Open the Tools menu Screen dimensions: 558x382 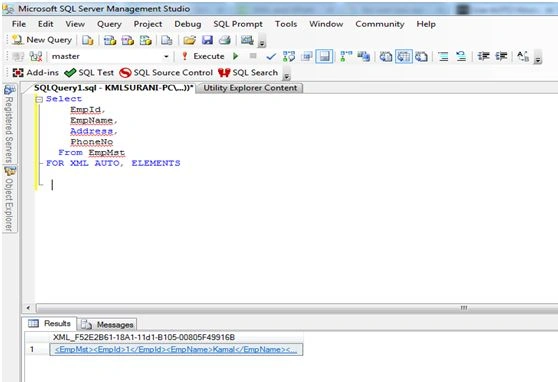pos(286,24)
